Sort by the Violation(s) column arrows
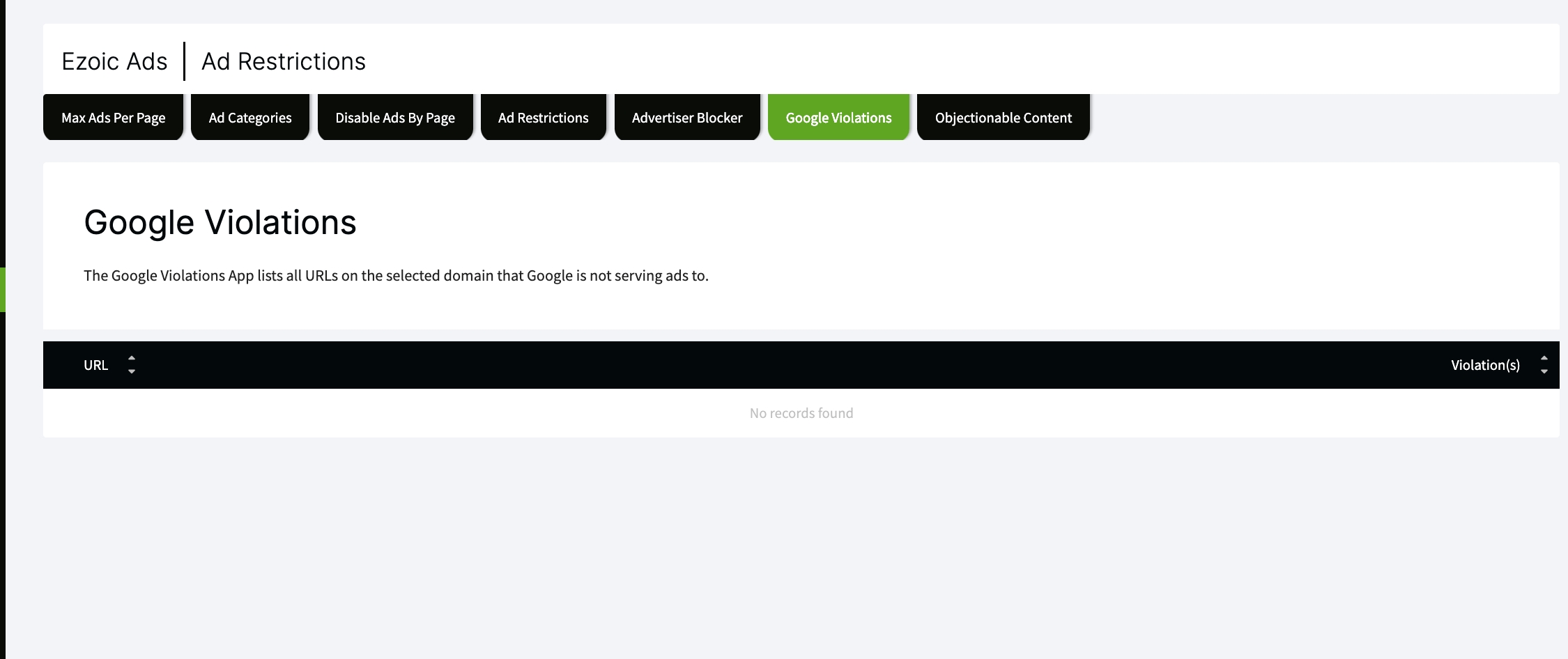This screenshot has width=1568, height=659. point(1544,364)
